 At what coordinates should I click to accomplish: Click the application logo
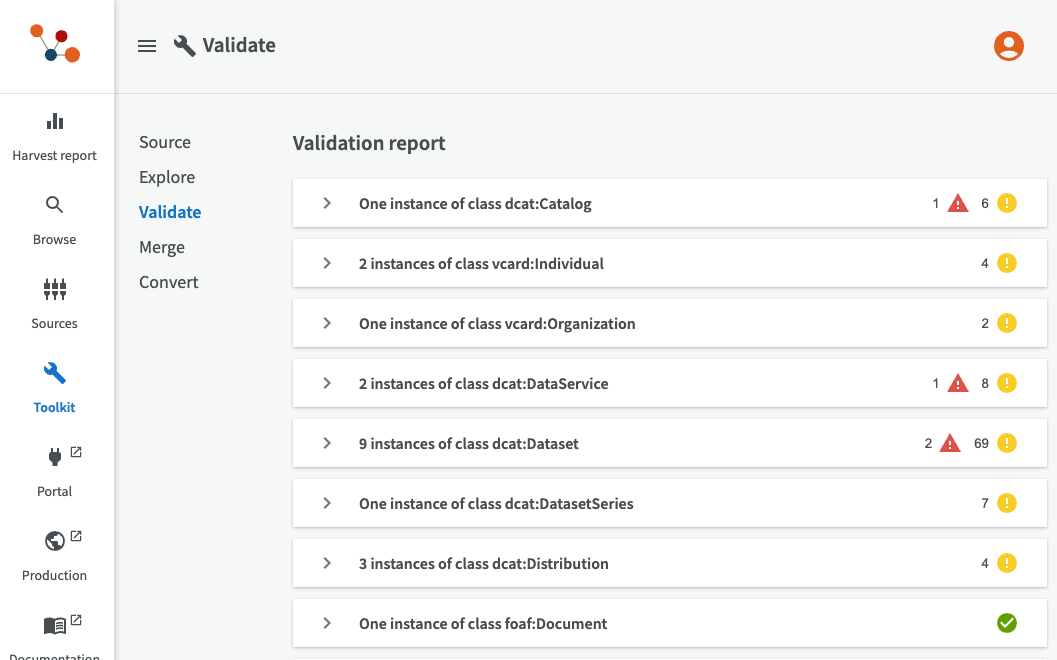point(55,45)
